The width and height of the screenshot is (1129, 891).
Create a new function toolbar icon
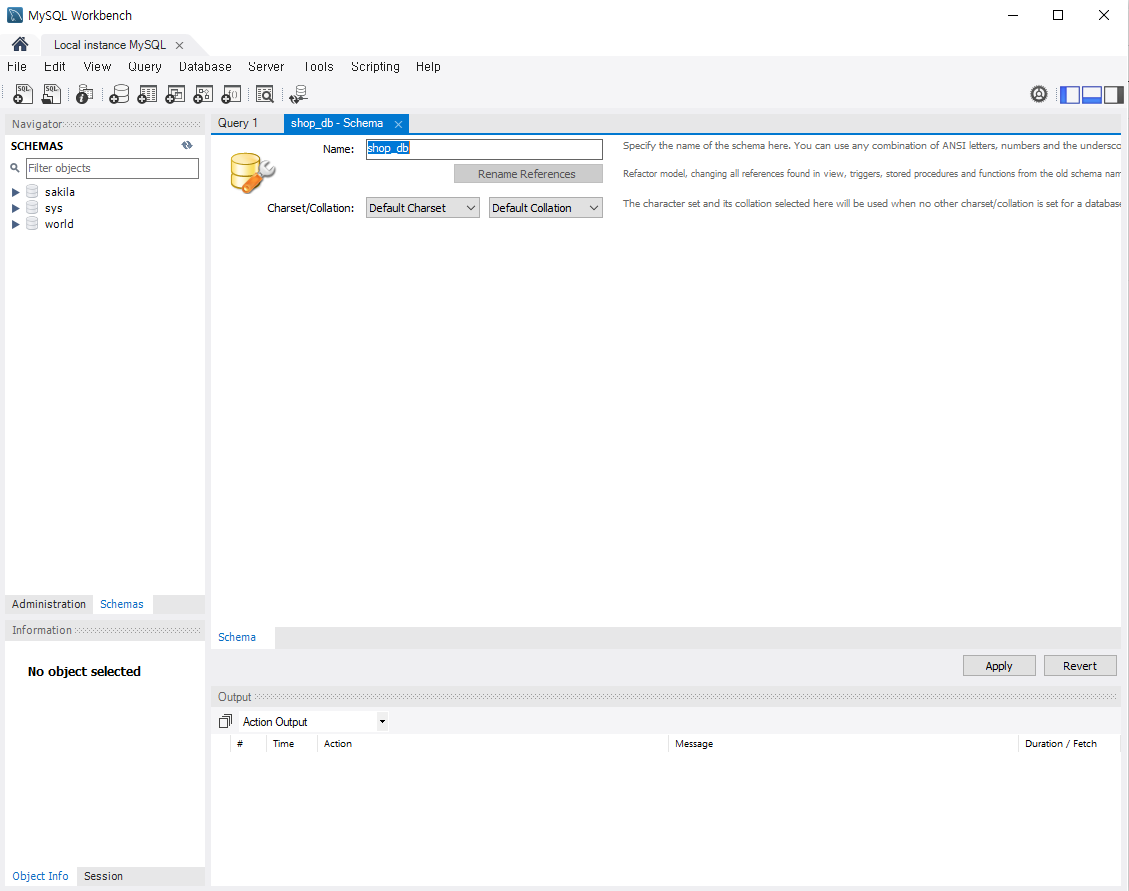[x=231, y=94]
